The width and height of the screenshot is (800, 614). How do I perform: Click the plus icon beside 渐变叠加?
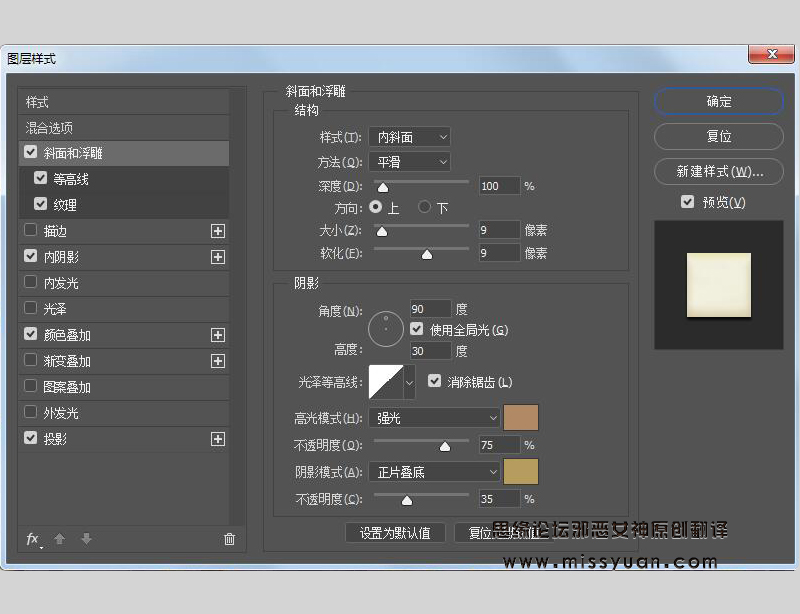(218, 361)
